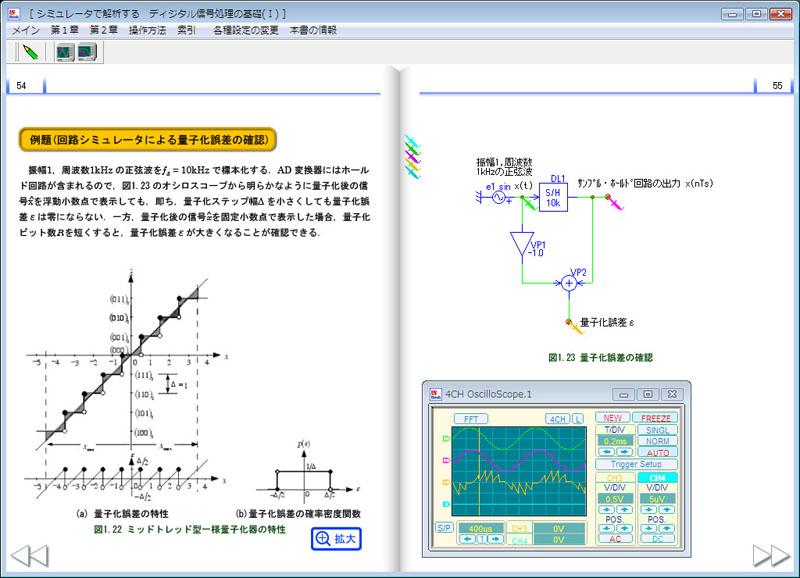
Task: Move CH4 POS. down arrow
Action: [x=648, y=529]
